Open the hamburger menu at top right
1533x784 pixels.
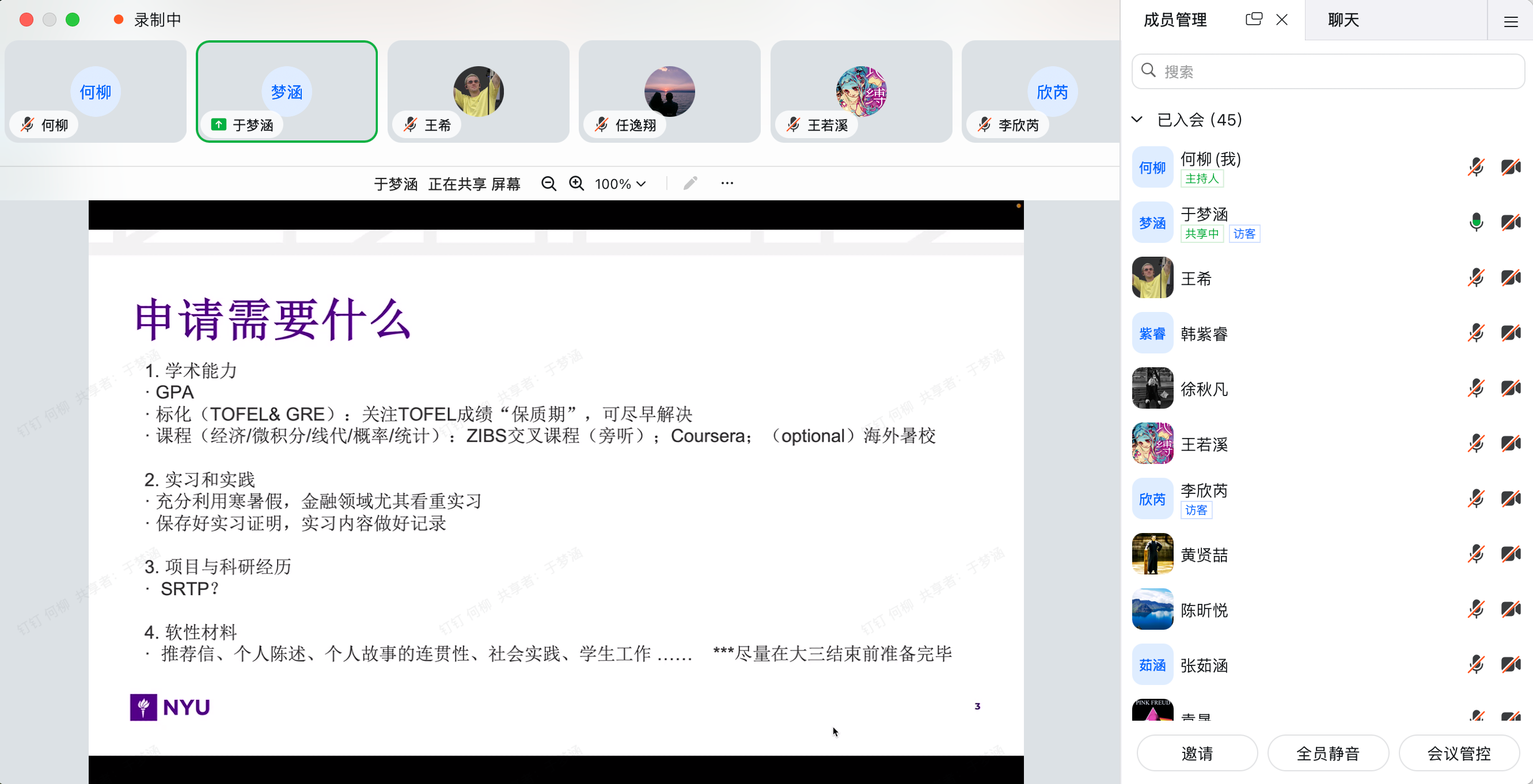[x=1511, y=22]
